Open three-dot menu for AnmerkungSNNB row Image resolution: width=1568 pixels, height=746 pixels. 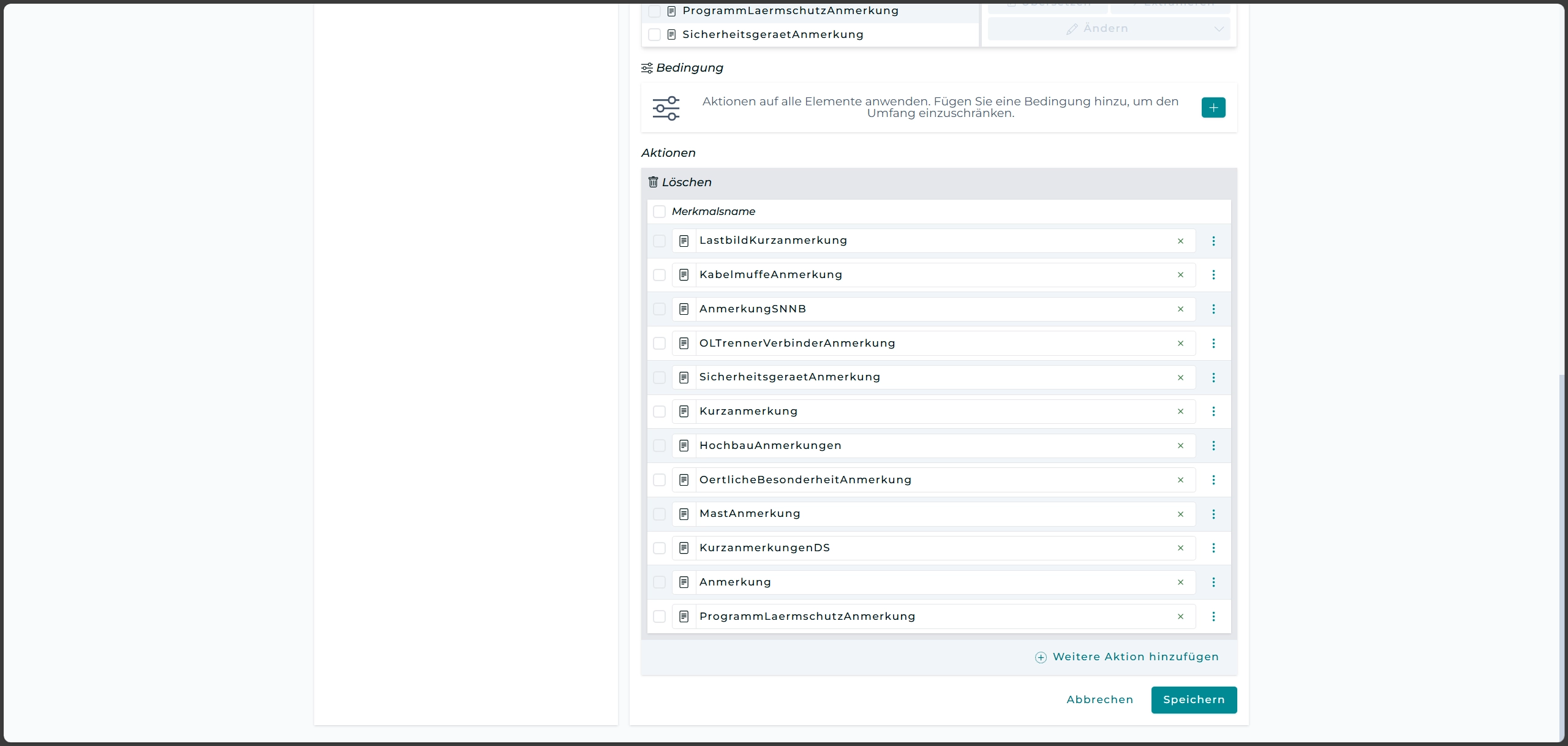pos(1213,309)
